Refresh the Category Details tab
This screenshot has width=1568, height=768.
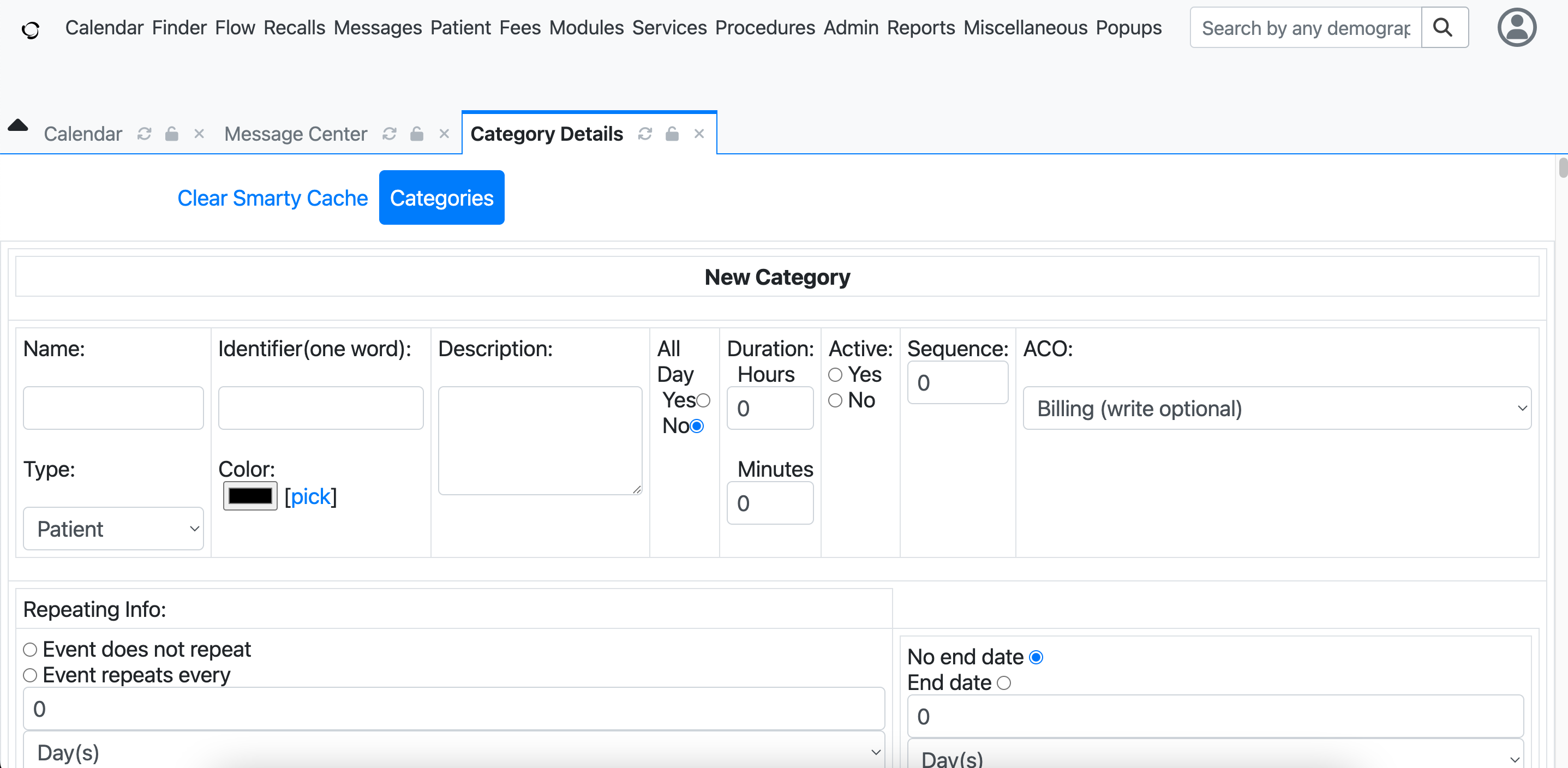[645, 134]
